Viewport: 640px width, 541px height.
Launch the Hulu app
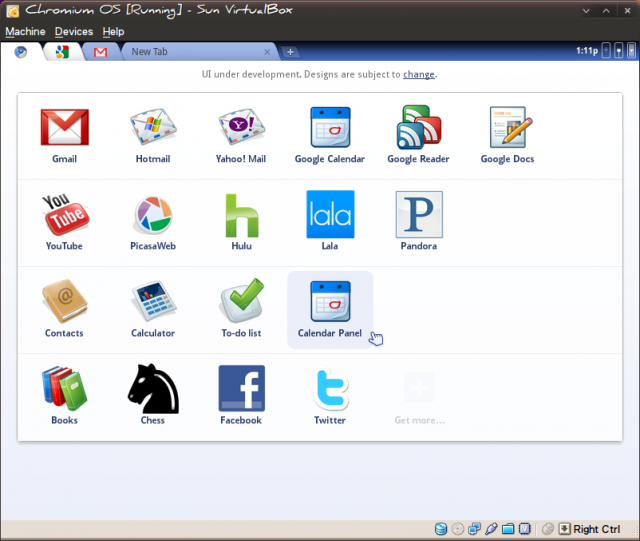[242, 215]
